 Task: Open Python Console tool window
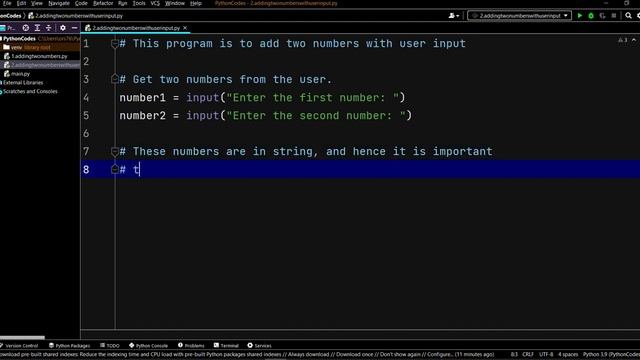[x=148, y=345]
